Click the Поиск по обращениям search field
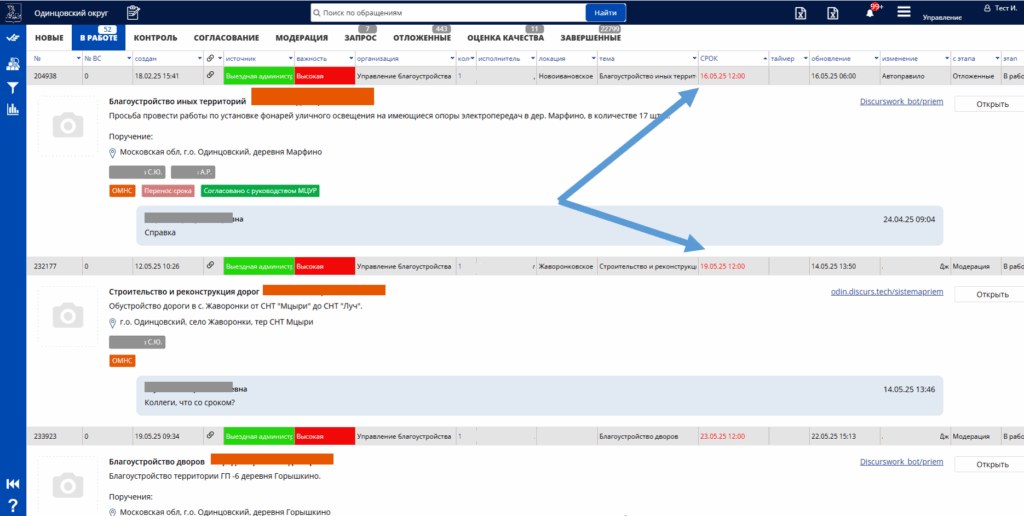 tap(448, 12)
